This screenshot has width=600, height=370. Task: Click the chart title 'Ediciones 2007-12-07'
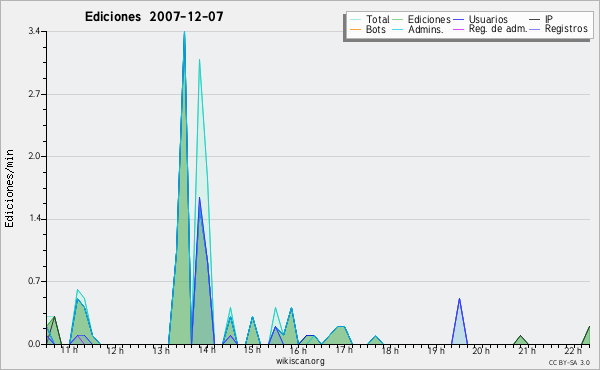click(x=154, y=17)
